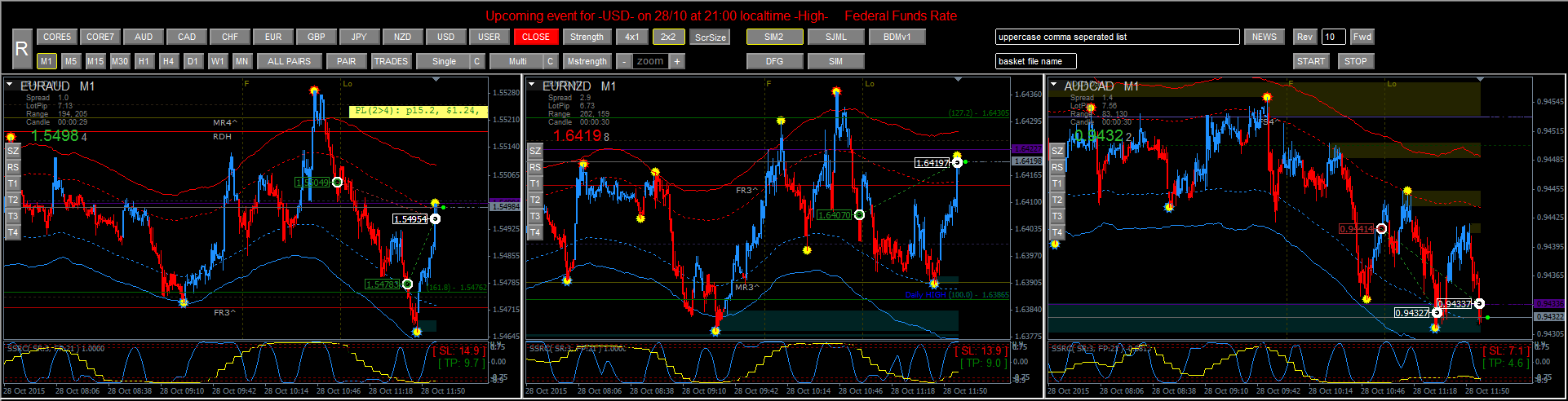Click the ScrSize button
The image size is (1568, 401).
tap(710, 37)
